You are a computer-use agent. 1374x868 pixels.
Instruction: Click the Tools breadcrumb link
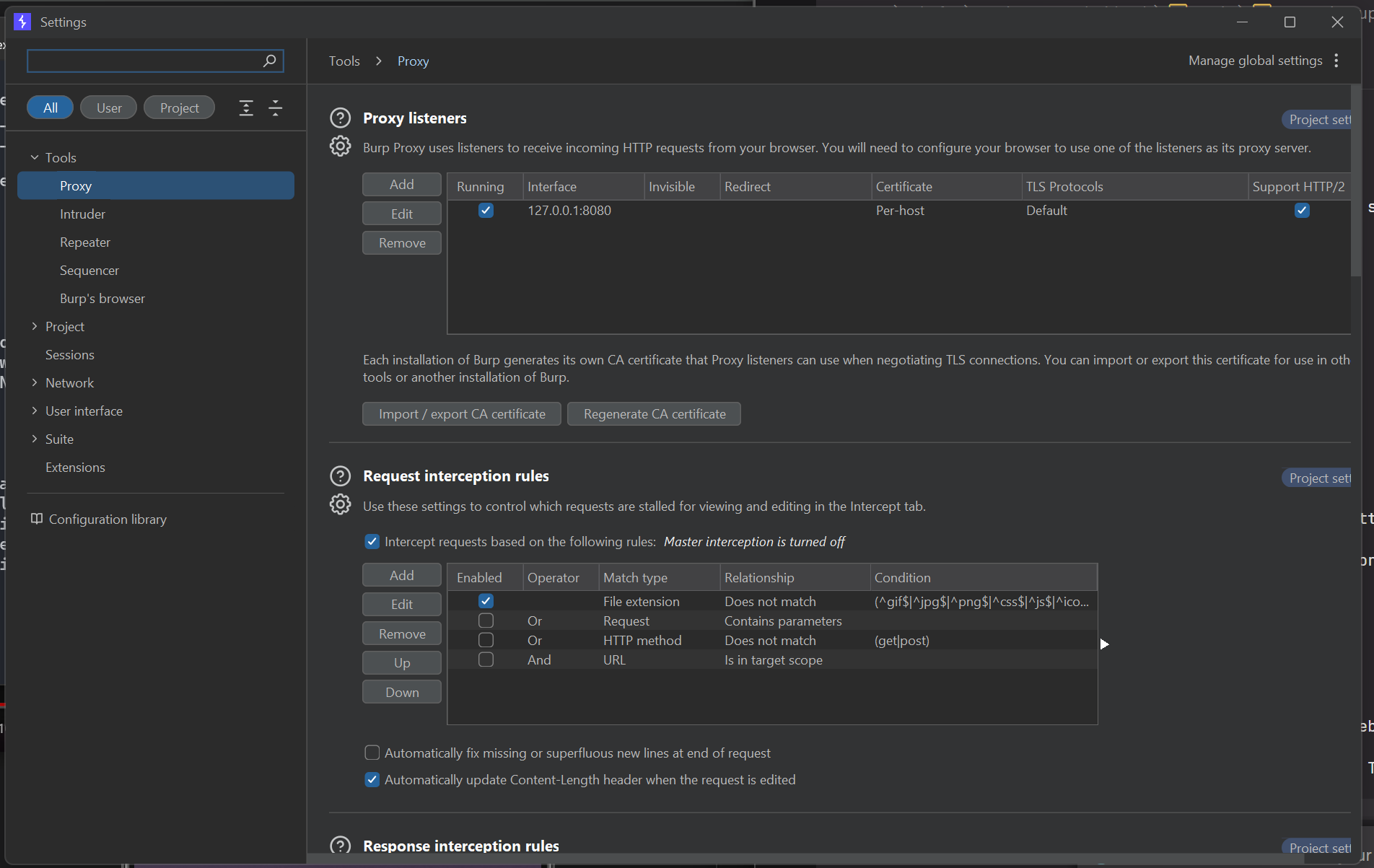[344, 61]
